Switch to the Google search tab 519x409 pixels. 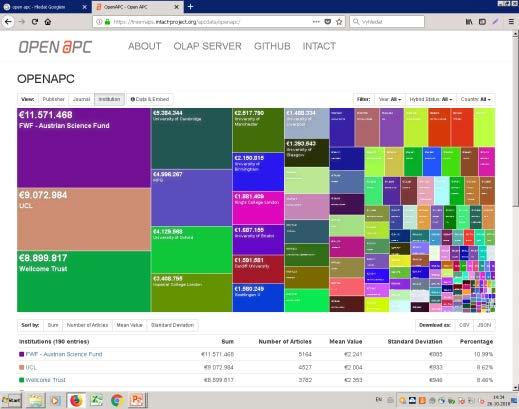pos(46,7)
